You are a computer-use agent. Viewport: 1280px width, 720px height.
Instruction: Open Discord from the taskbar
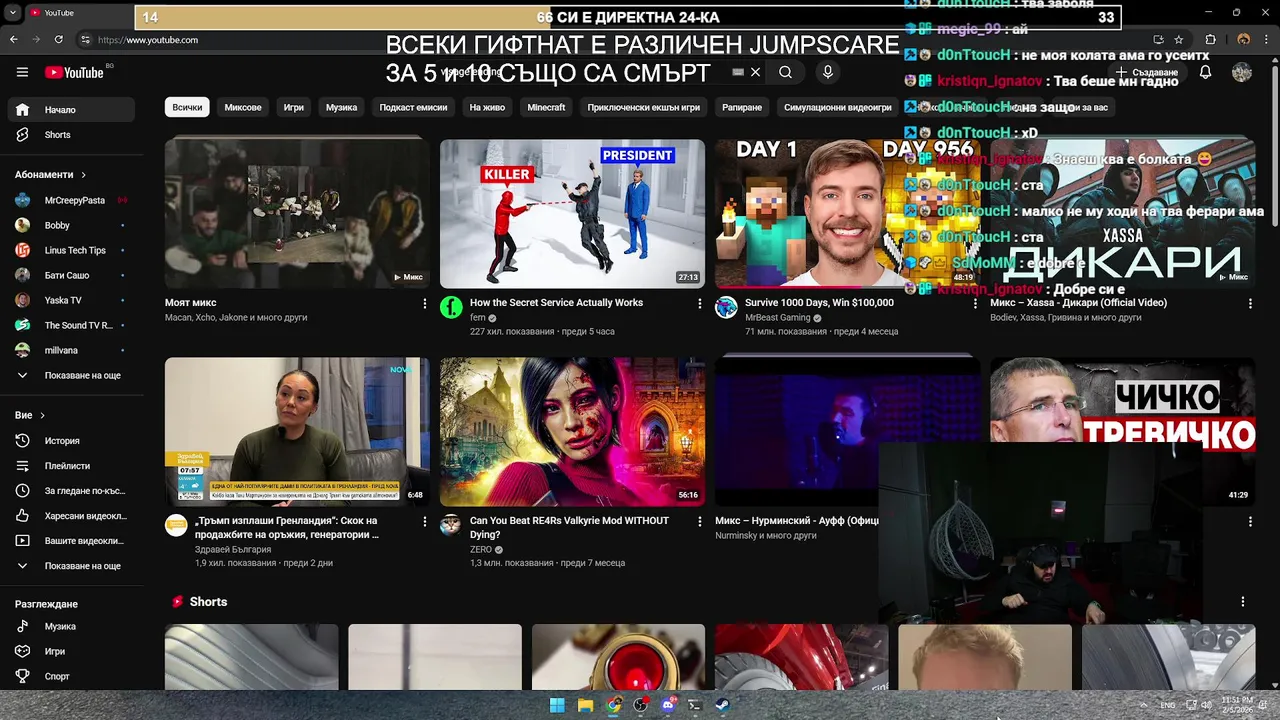(x=668, y=705)
